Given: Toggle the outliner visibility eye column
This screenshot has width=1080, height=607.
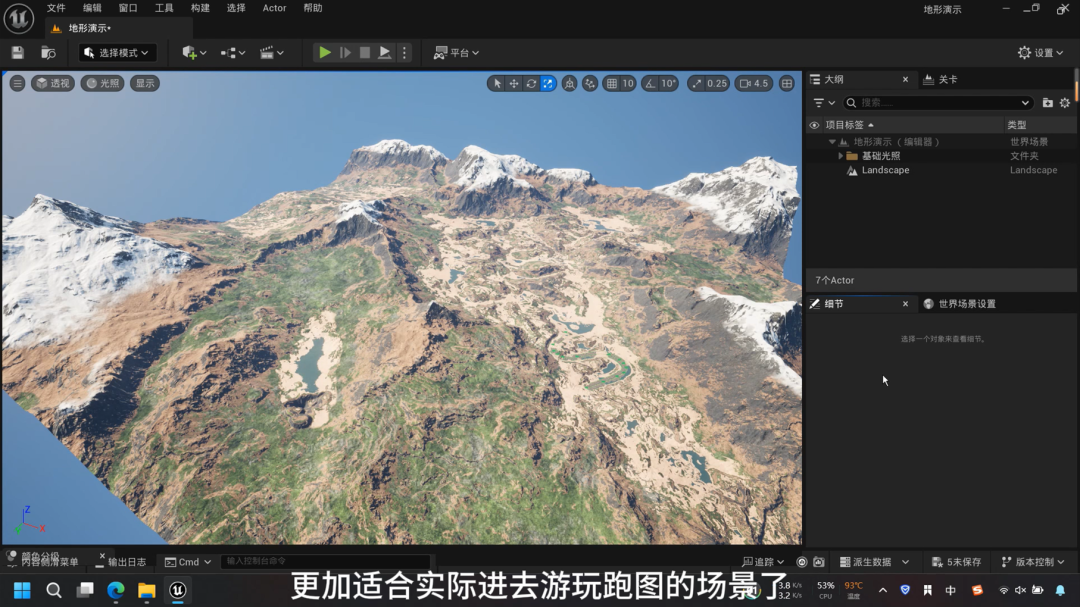Looking at the screenshot, I should point(814,125).
